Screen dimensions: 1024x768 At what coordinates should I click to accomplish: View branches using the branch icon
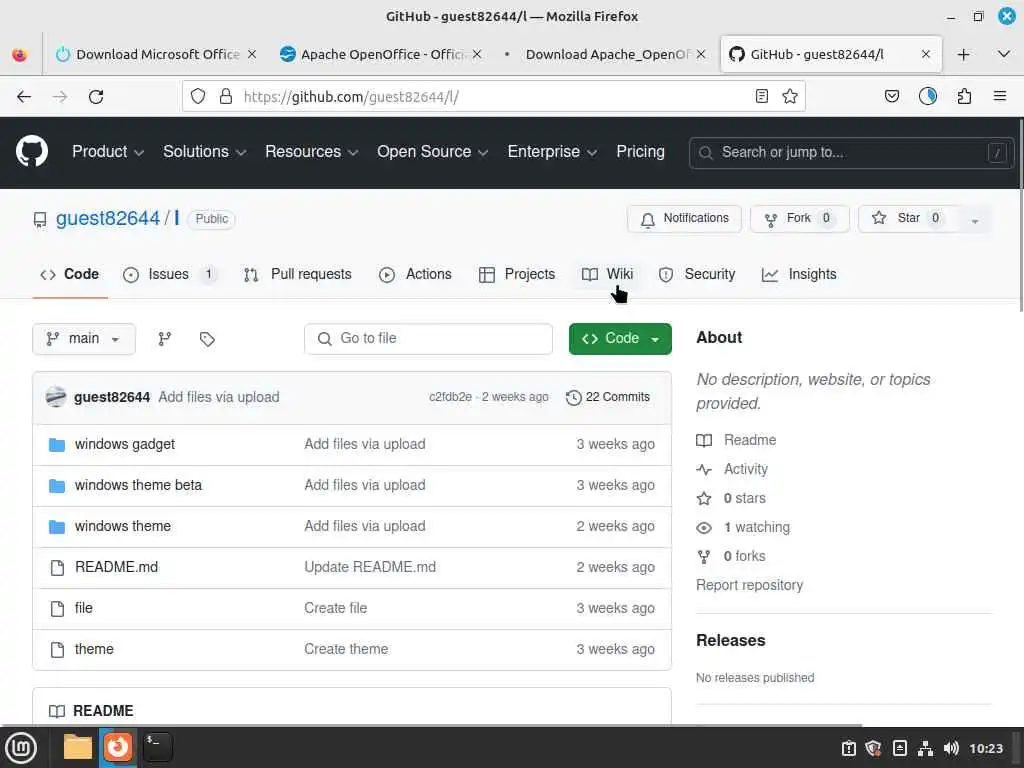[165, 338]
